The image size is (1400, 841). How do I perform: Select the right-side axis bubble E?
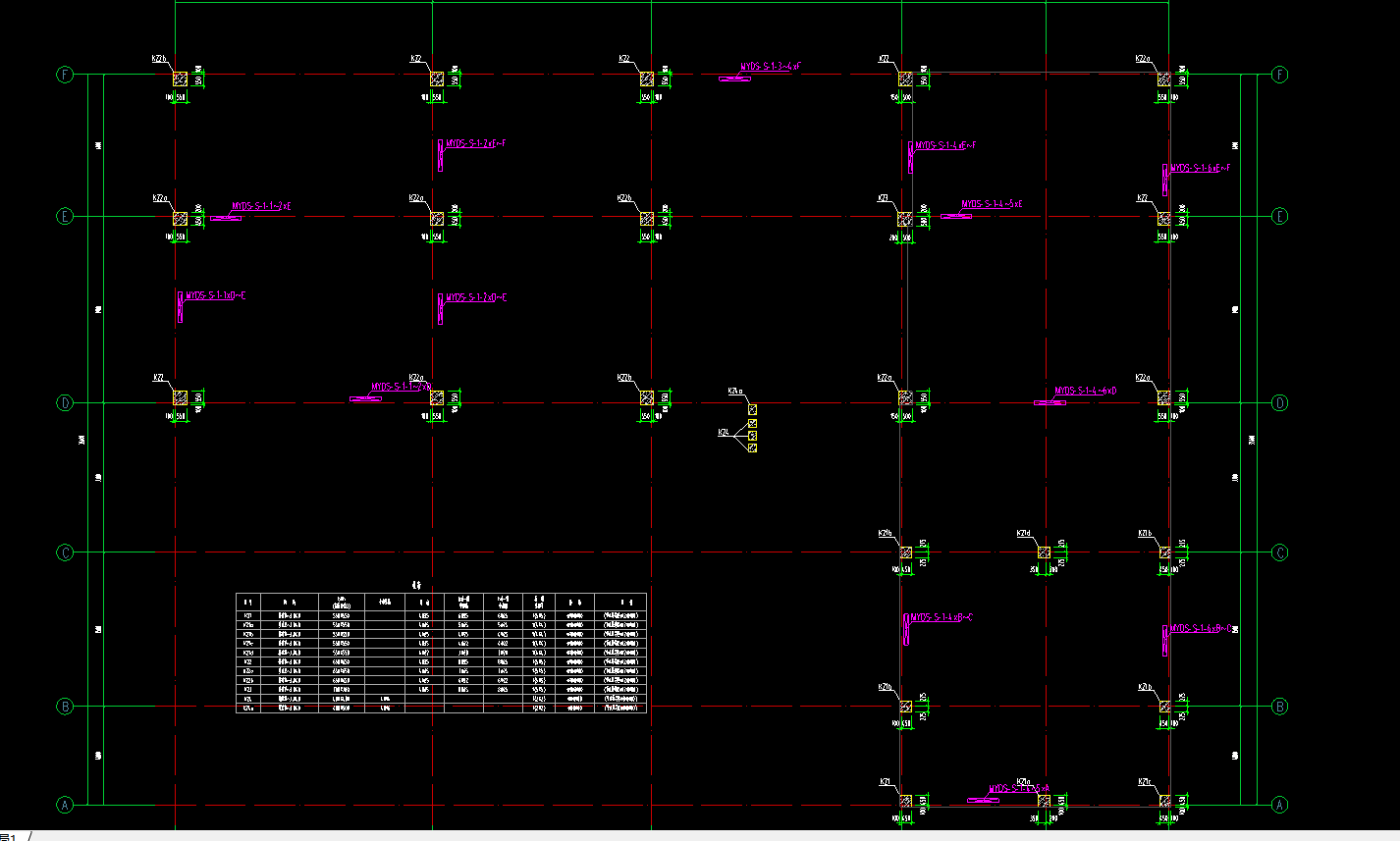1279,217
